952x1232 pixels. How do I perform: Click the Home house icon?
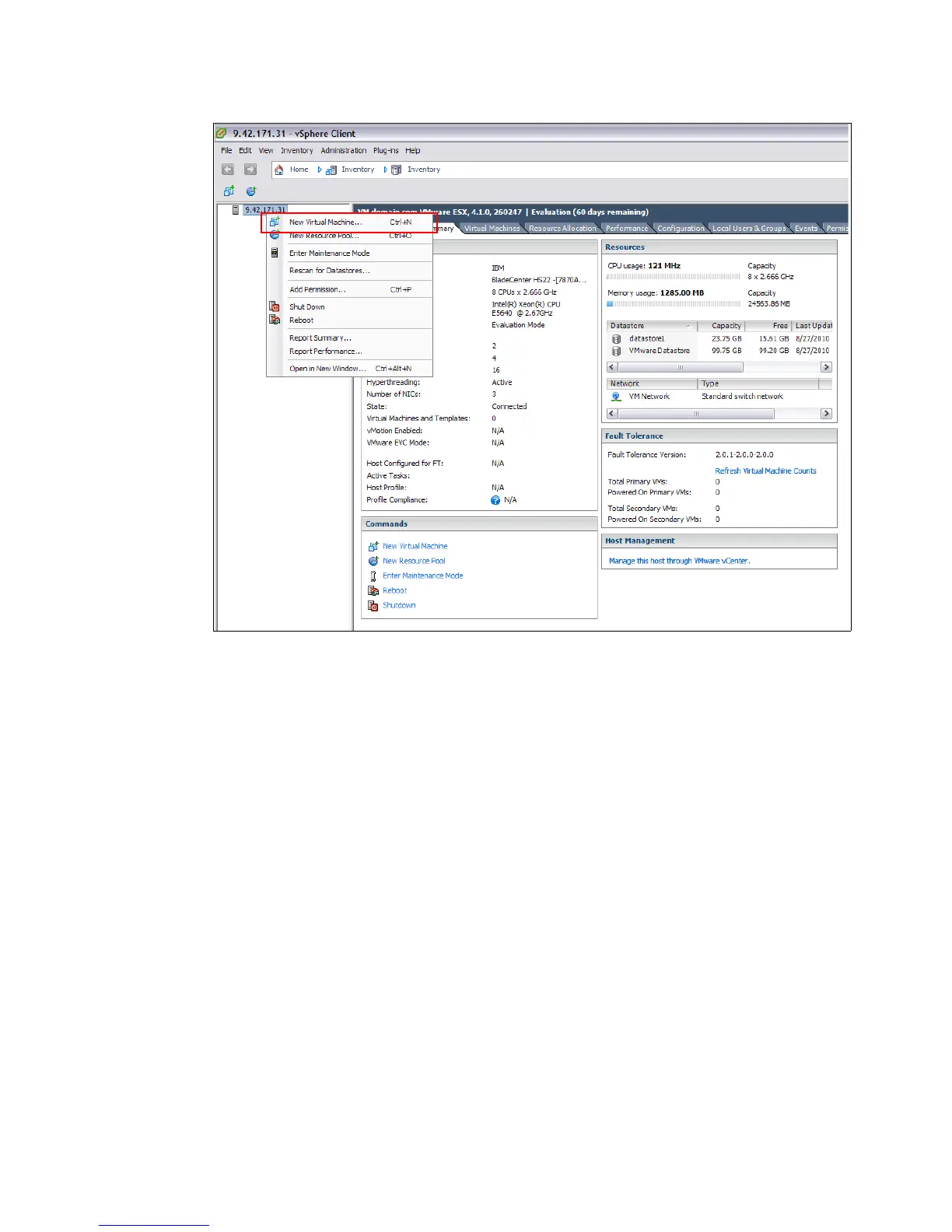point(279,170)
